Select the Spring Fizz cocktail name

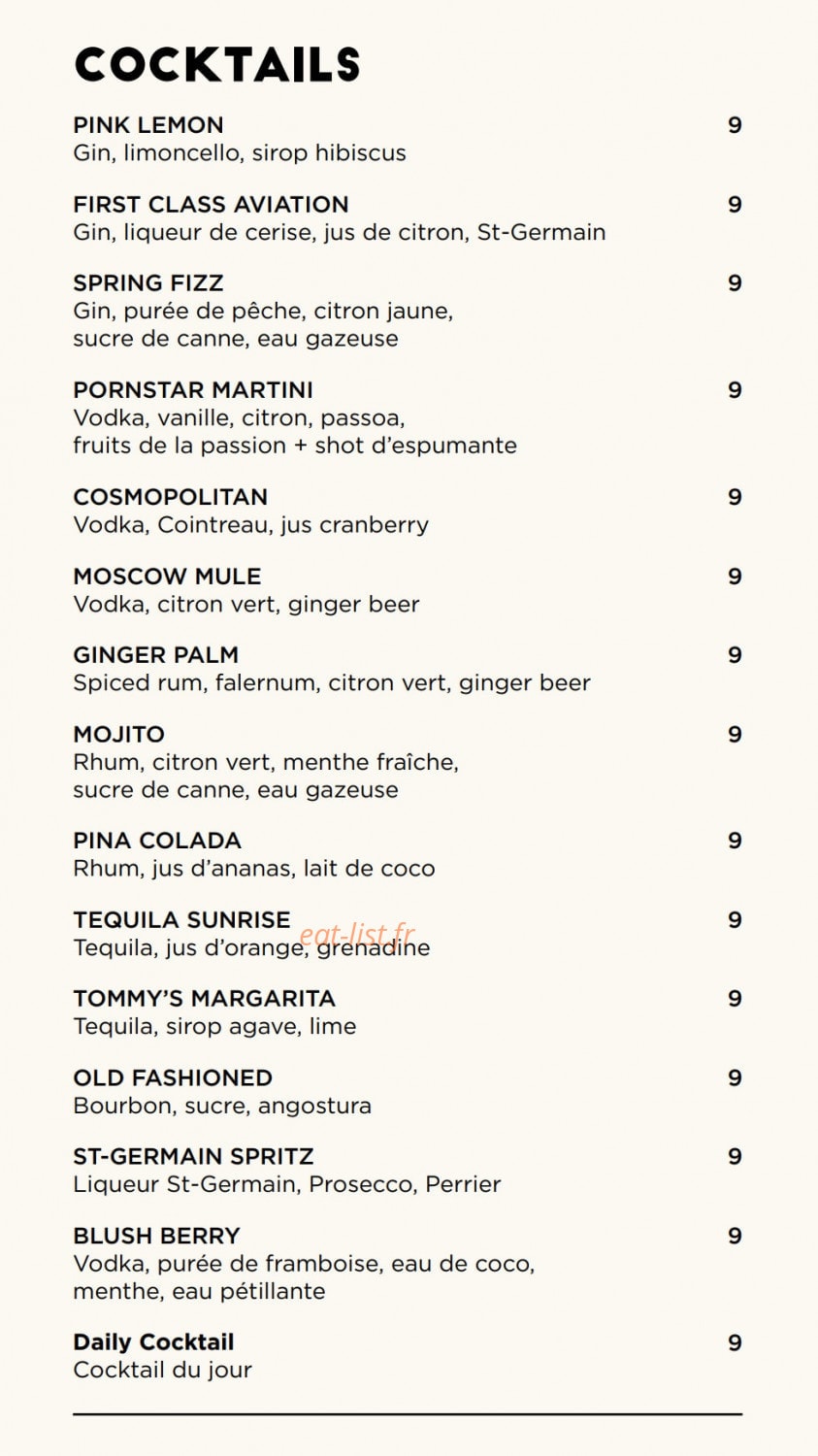click(x=148, y=283)
